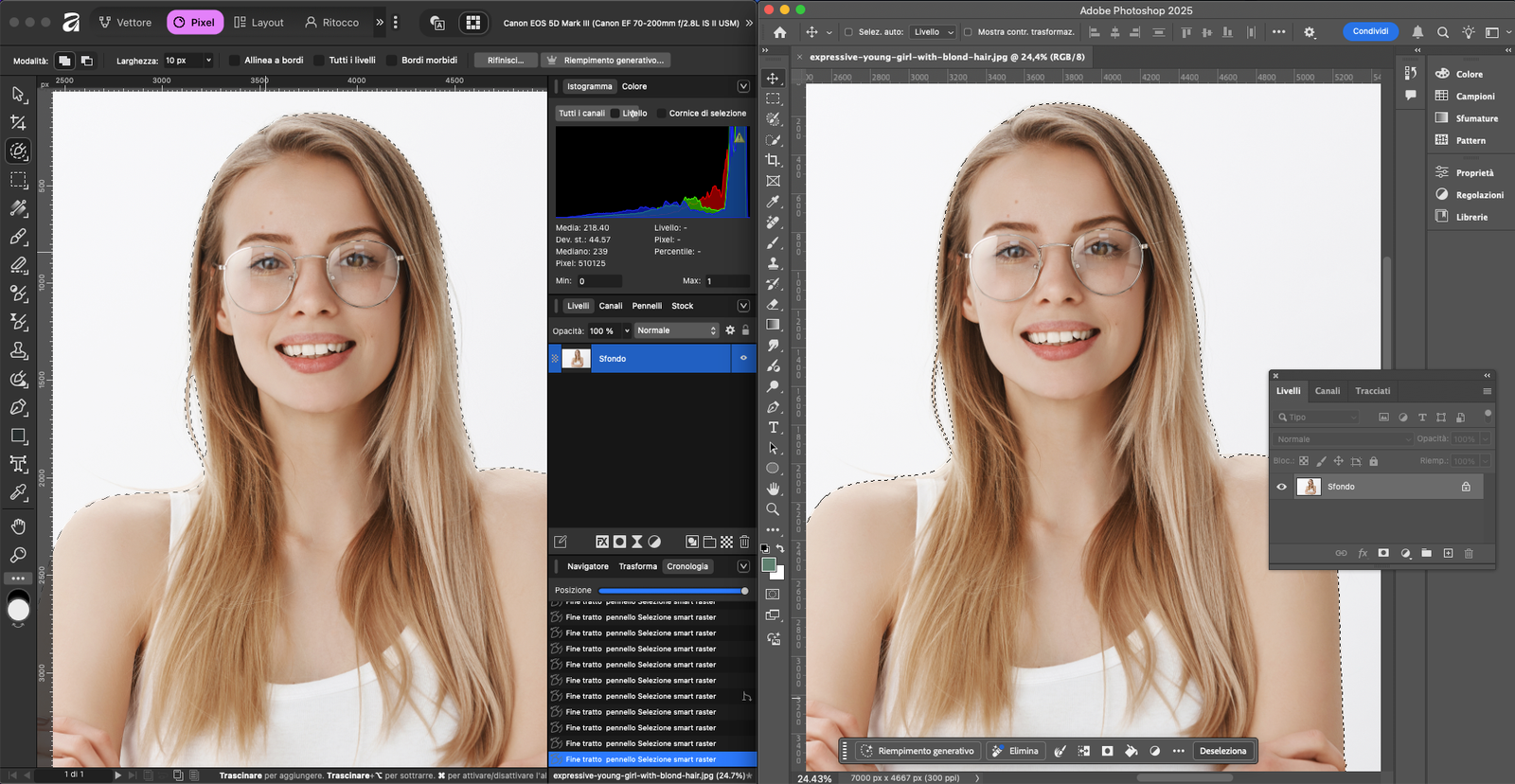Image resolution: width=1515 pixels, height=784 pixels.
Task: Click the Posizione history slider
Action: 671,591
